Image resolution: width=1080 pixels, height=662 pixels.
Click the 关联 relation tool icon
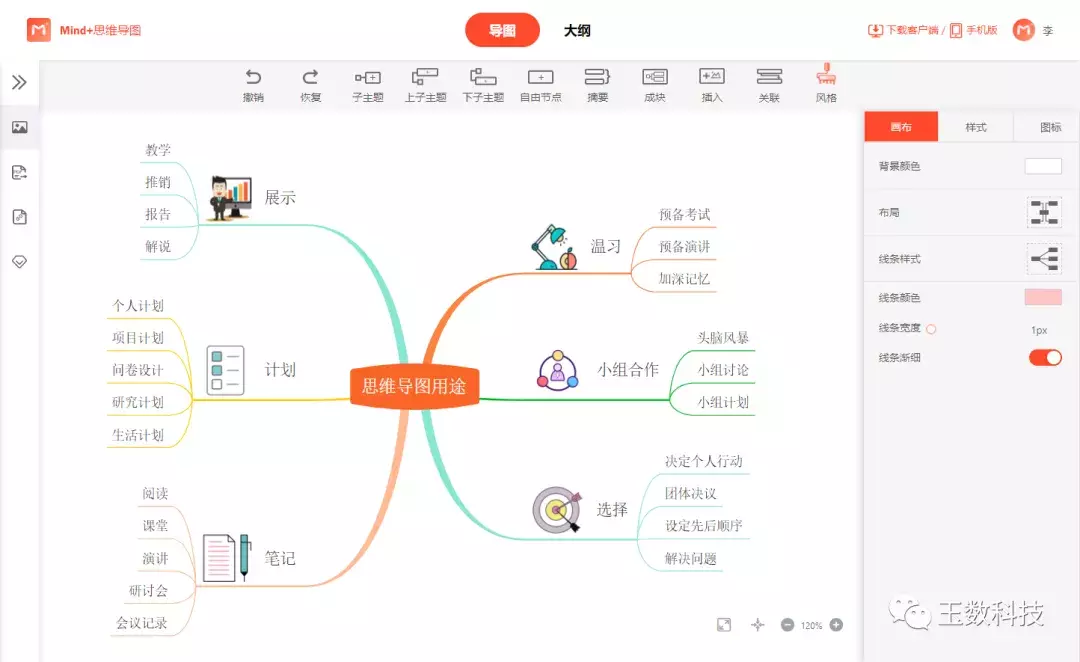769,78
